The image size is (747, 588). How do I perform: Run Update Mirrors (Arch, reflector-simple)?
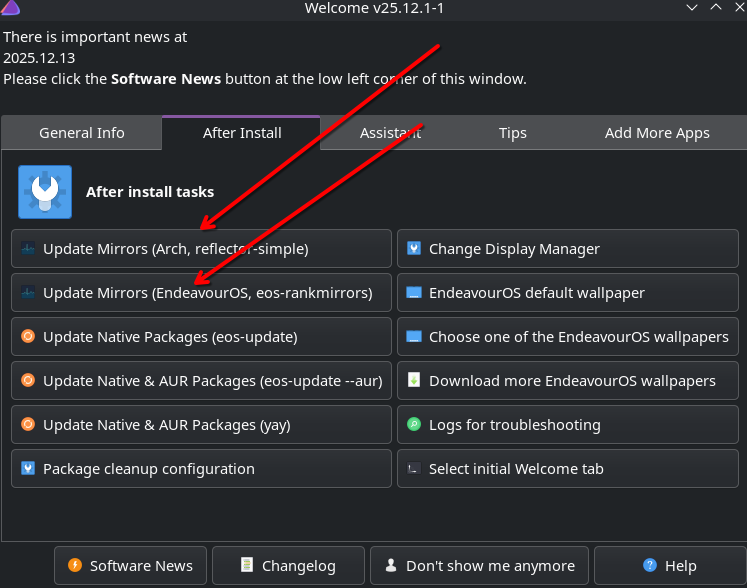201,249
